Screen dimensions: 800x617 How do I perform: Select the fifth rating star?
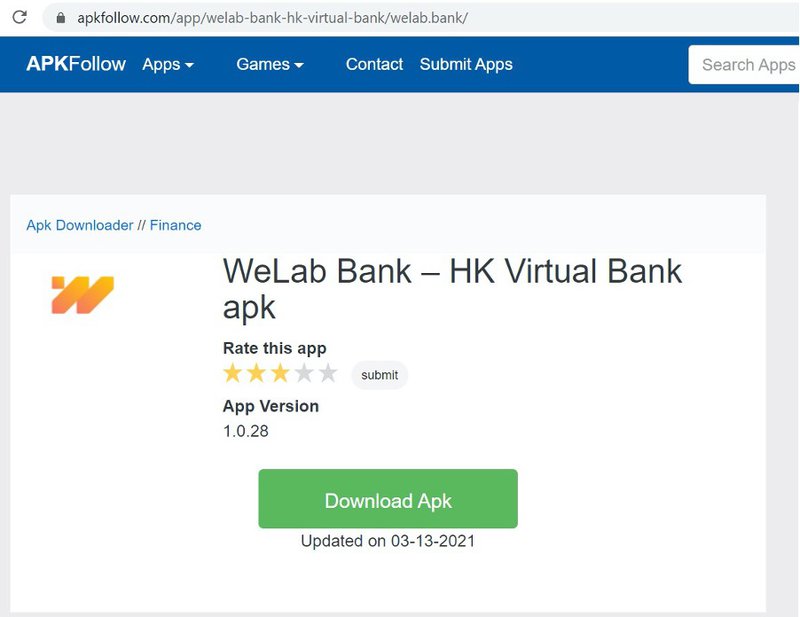click(328, 373)
